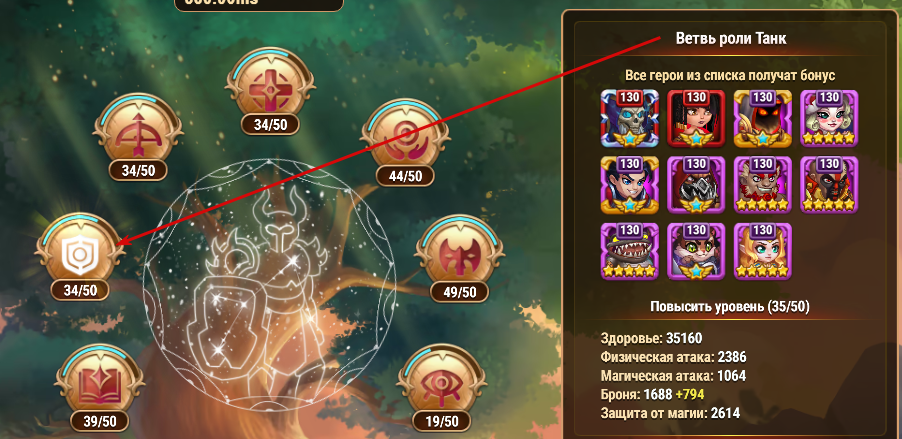The width and height of the screenshot is (902, 439).
Task: Open the hands-and-target branch showing 44/50
Action: (406, 139)
